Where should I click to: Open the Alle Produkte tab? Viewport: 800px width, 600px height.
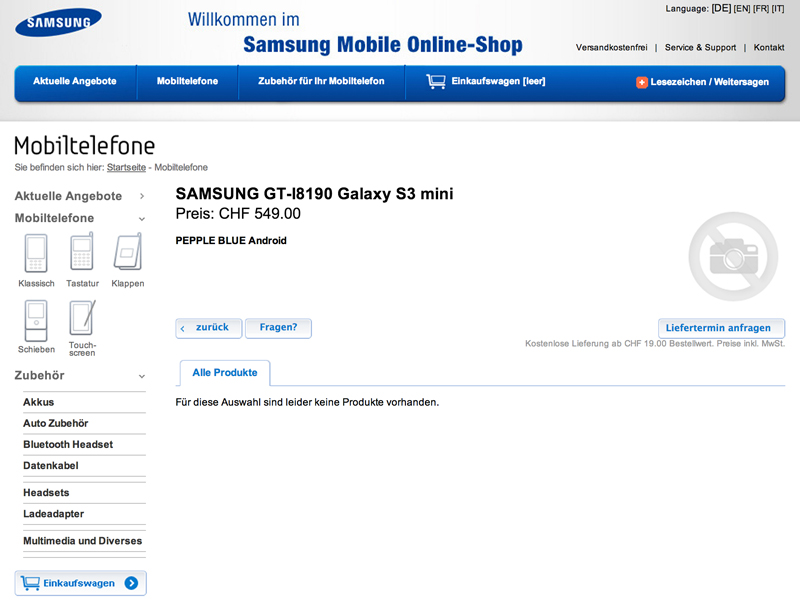tap(224, 373)
